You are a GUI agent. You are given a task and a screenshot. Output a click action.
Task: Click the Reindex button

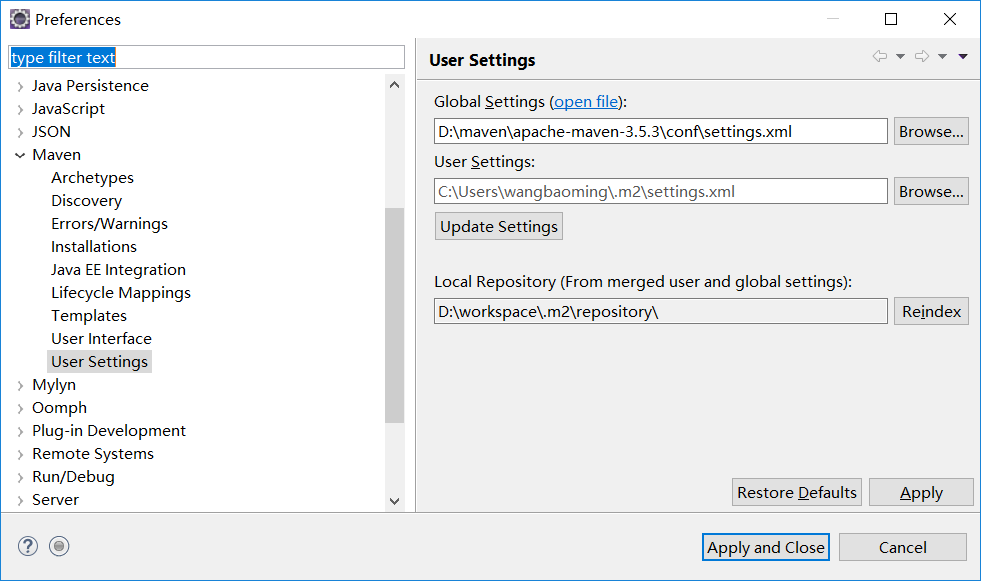[931, 311]
